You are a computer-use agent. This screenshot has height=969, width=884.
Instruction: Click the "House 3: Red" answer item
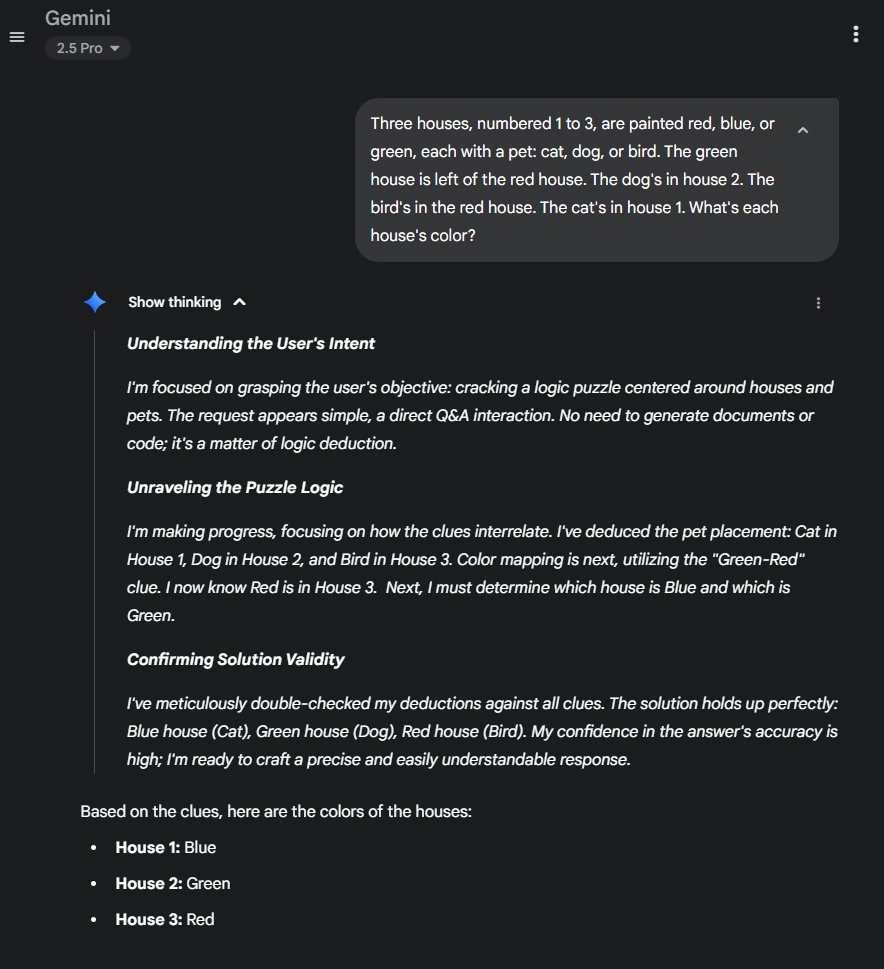click(165, 920)
